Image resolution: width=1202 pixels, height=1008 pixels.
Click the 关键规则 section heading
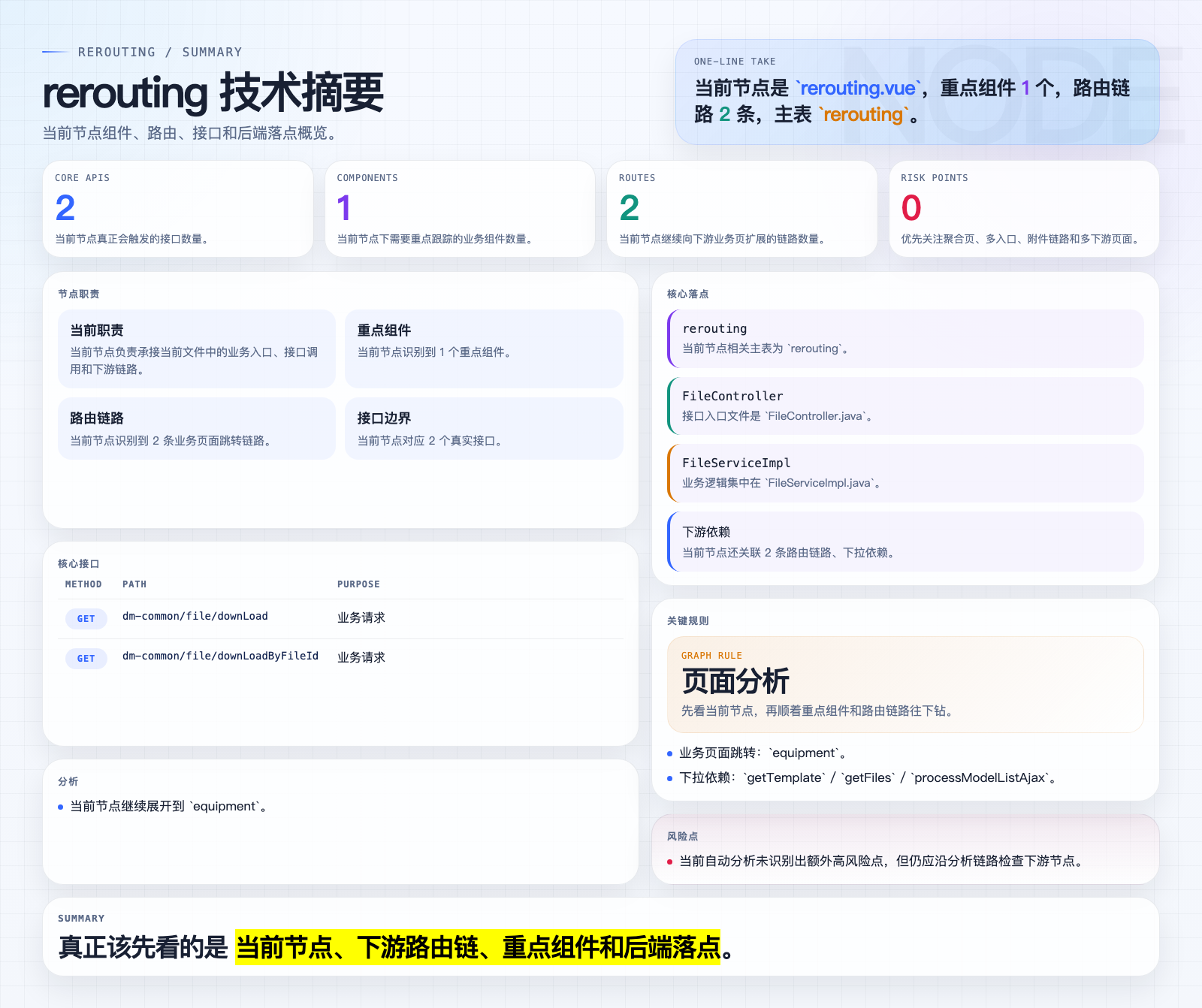(x=688, y=620)
